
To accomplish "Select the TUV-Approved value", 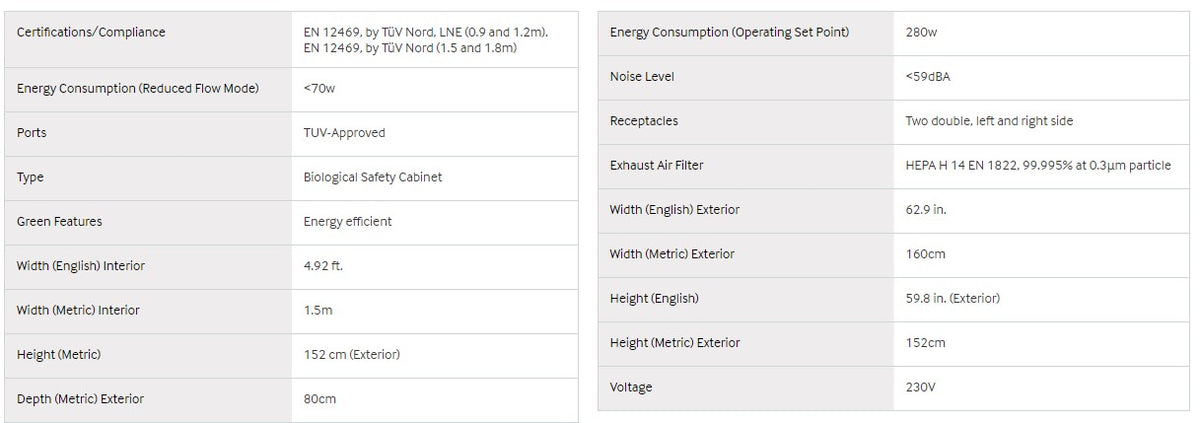I will point(344,133).
